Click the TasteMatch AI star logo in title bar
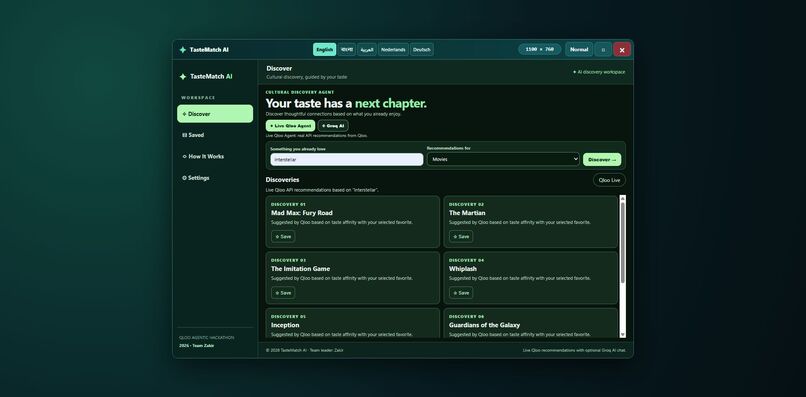 pos(182,50)
